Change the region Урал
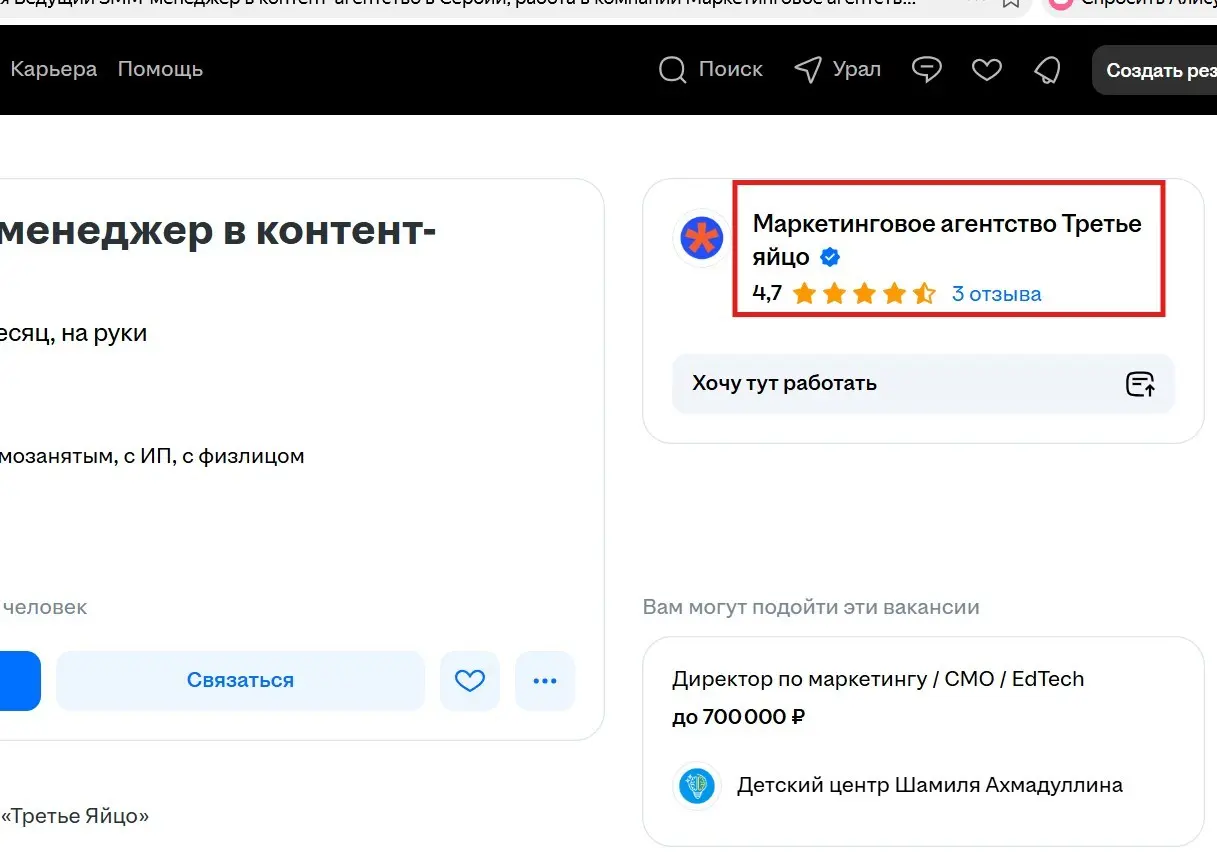 pos(856,69)
